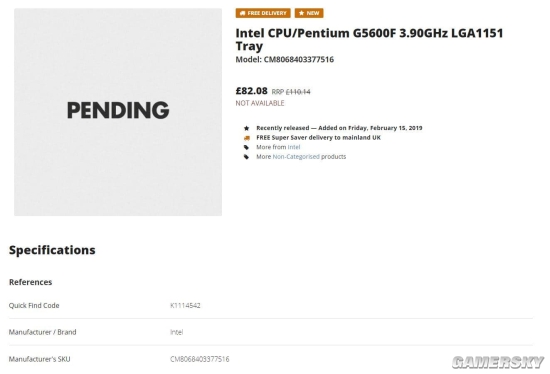Click the FREE Super Saver delivery text

[x=318, y=138]
